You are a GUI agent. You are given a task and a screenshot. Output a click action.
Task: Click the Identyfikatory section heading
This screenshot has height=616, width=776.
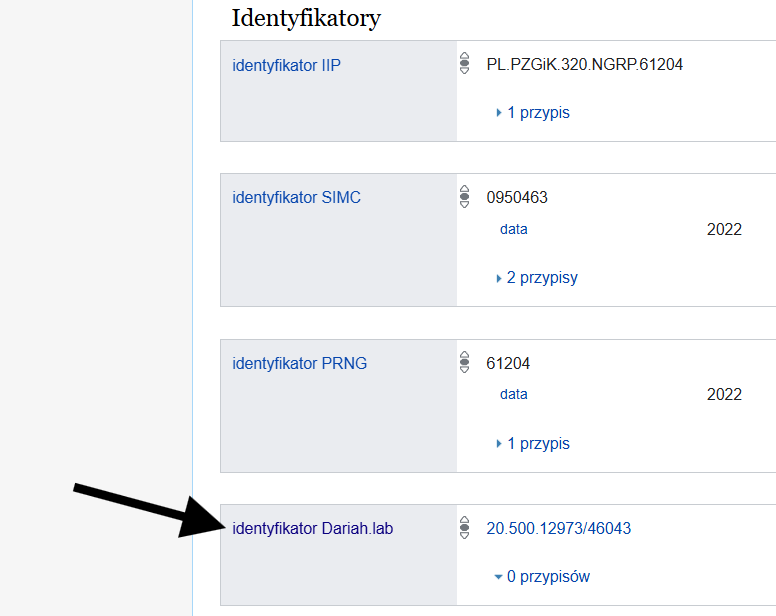click(x=306, y=17)
